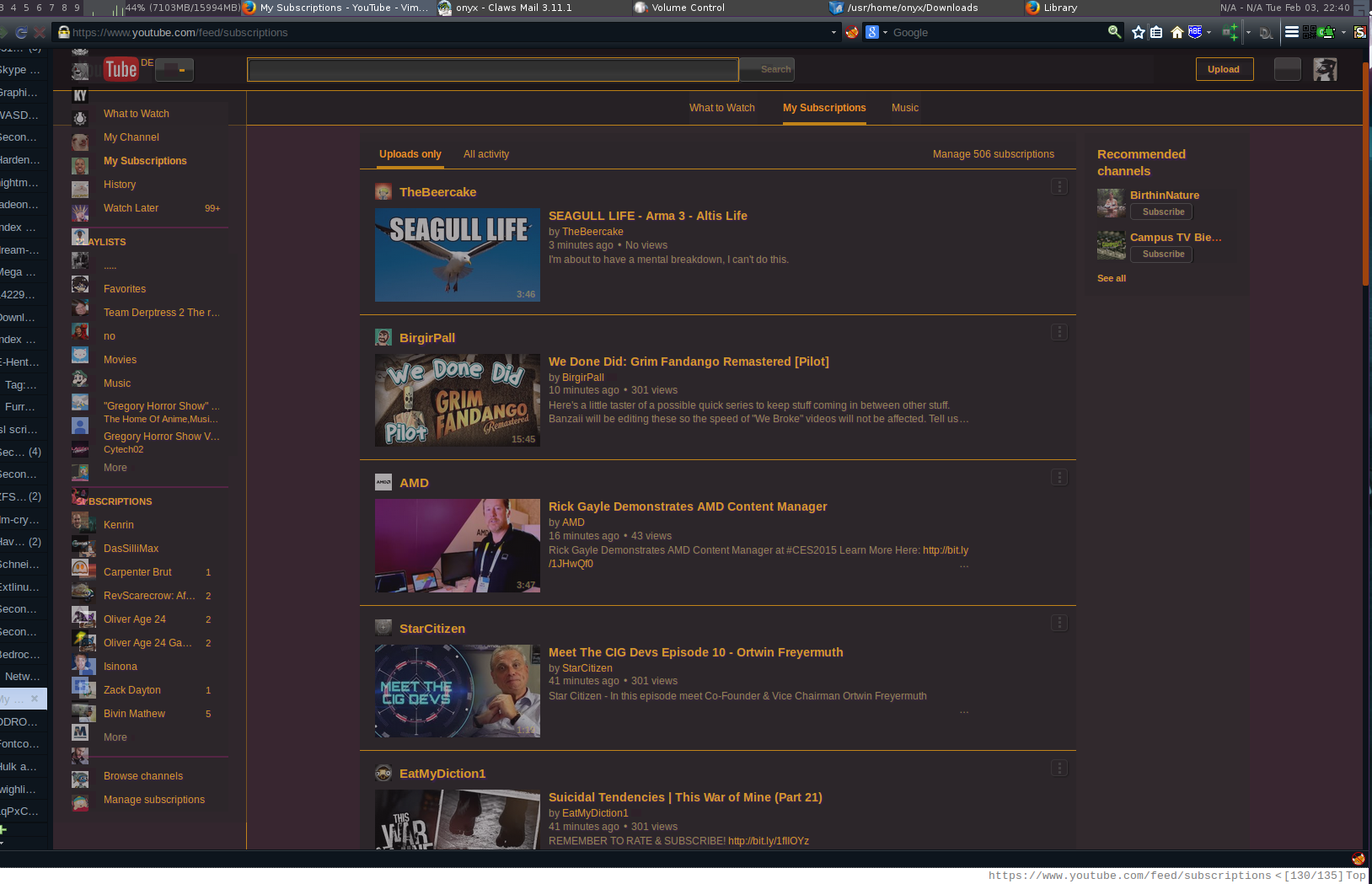The width and height of the screenshot is (1372, 884).
Task: Click the green magnifier search icon
Action: [1114, 32]
